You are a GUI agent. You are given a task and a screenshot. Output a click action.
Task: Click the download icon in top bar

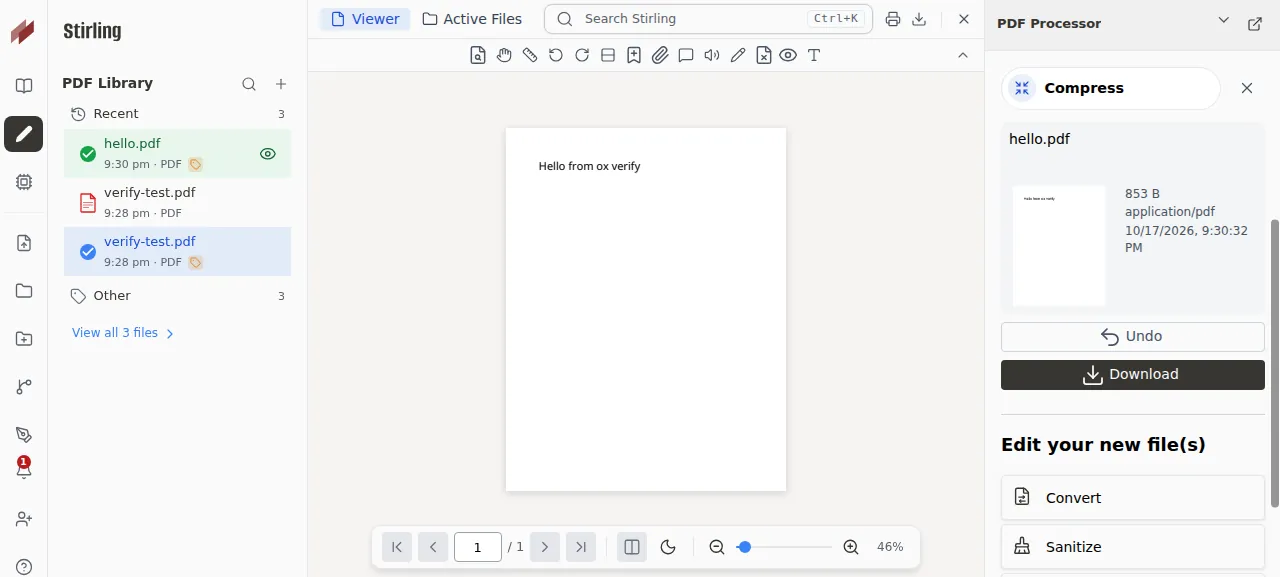pyautogui.click(x=920, y=19)
